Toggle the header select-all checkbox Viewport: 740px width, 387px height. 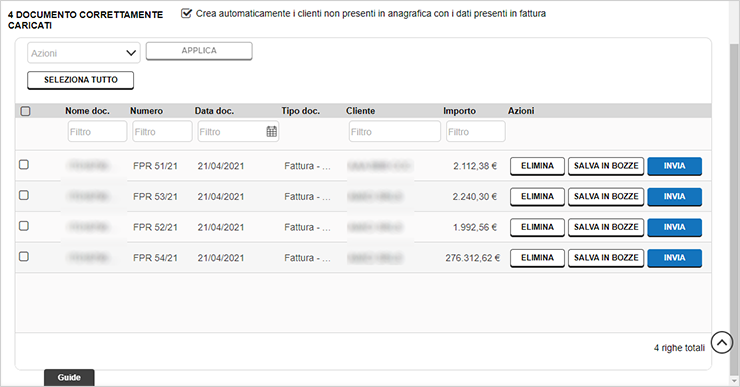[25, 111]
